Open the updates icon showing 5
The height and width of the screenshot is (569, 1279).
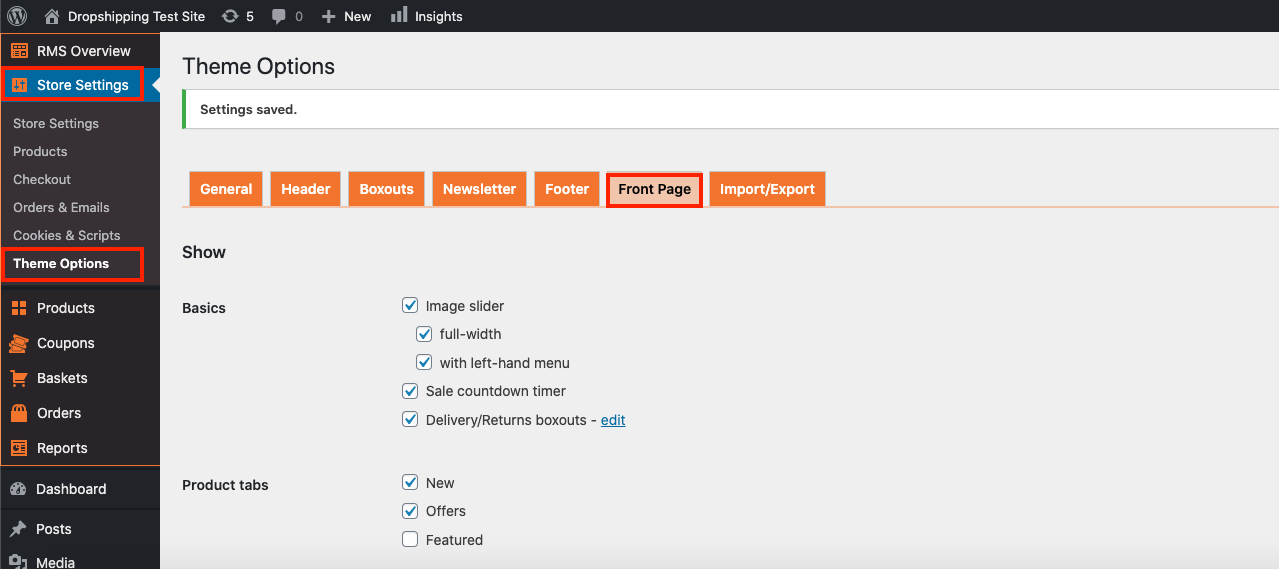click(230, 16)
